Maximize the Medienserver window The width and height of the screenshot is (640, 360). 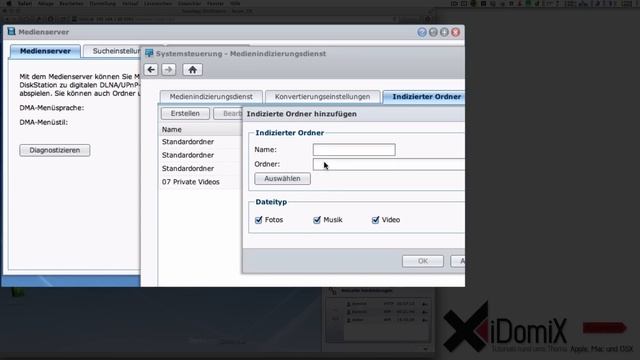point(444,32)
